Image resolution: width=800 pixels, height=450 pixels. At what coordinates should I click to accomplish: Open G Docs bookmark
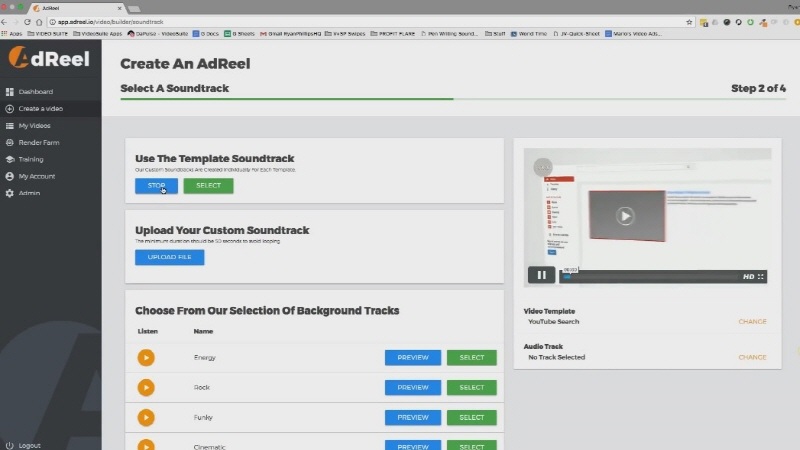click(206, 34)
